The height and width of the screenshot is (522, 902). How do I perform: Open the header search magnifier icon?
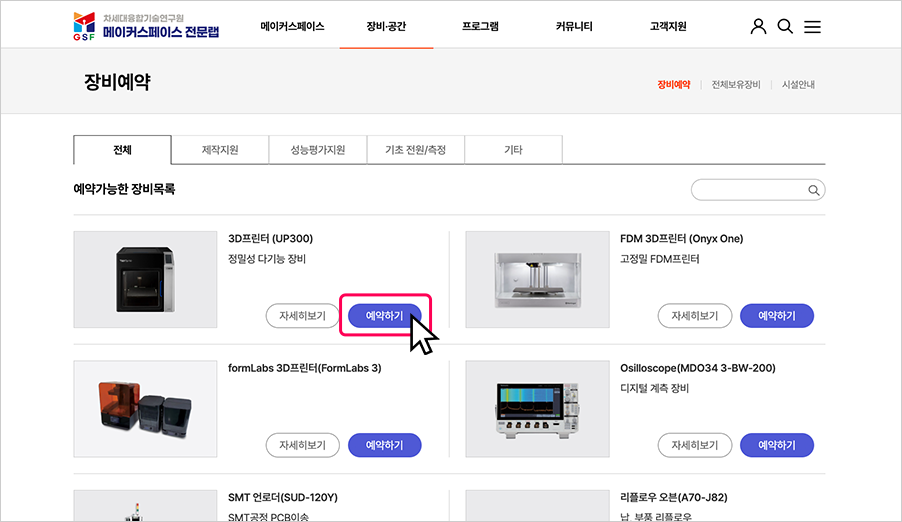(x=785, y=26)
